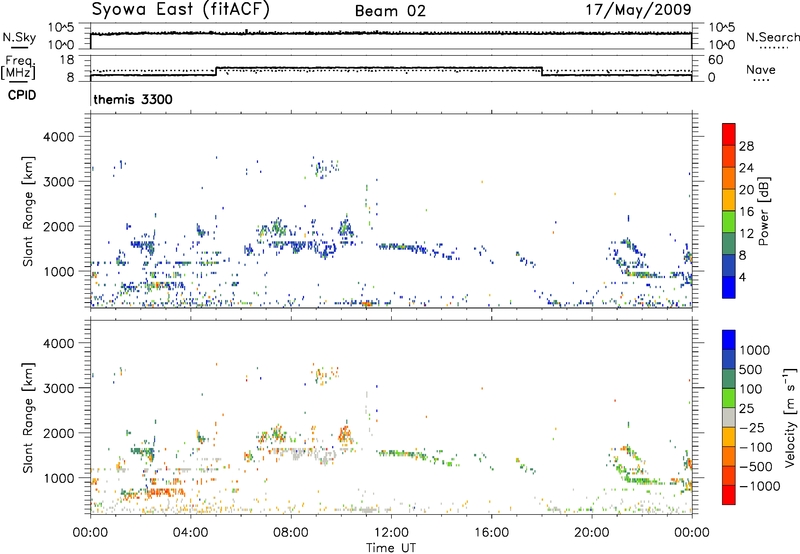The height and width of the screenshot is (554, 800).
Task: Select the "Nave" legend label
Action: [x=761, y=69]
